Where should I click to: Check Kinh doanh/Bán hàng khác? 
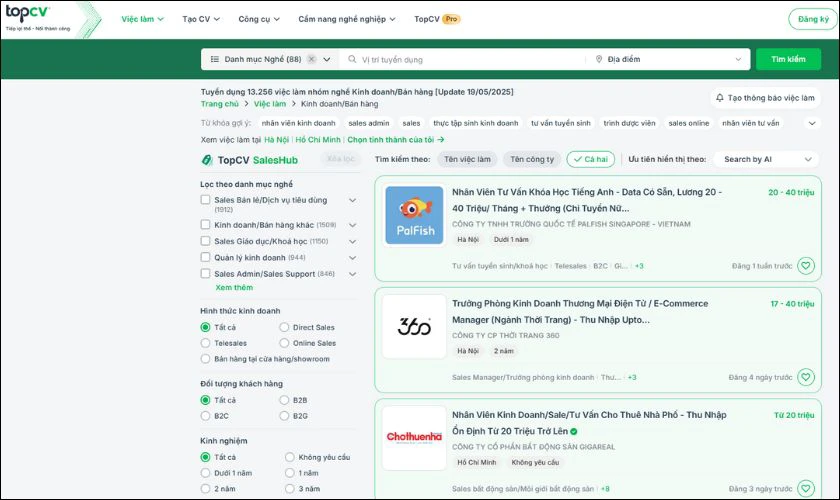[205, 225]
